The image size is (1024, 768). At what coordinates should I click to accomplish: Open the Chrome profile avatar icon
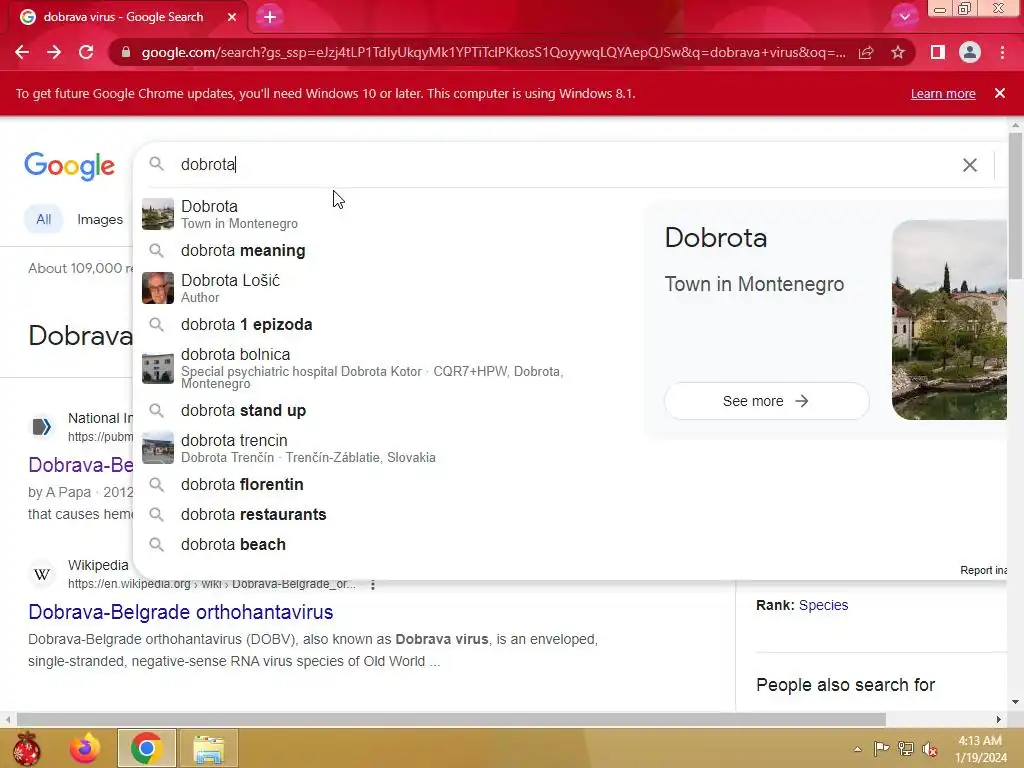click(x=970, y=52)
